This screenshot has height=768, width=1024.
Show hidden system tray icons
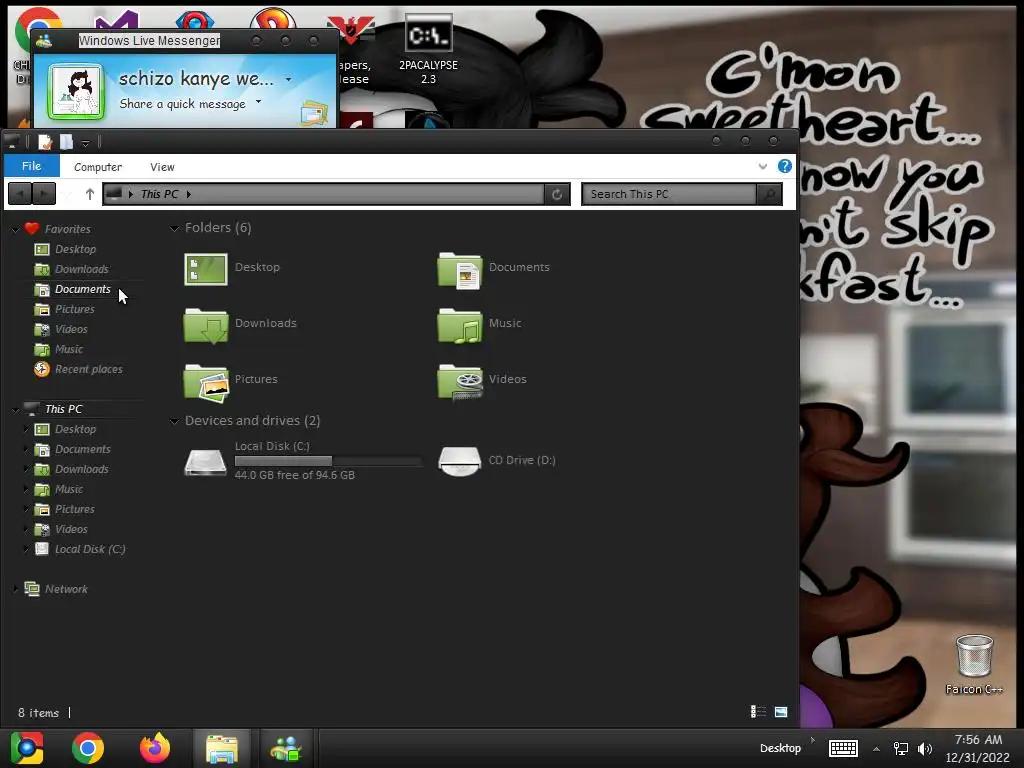pos(876,749)
